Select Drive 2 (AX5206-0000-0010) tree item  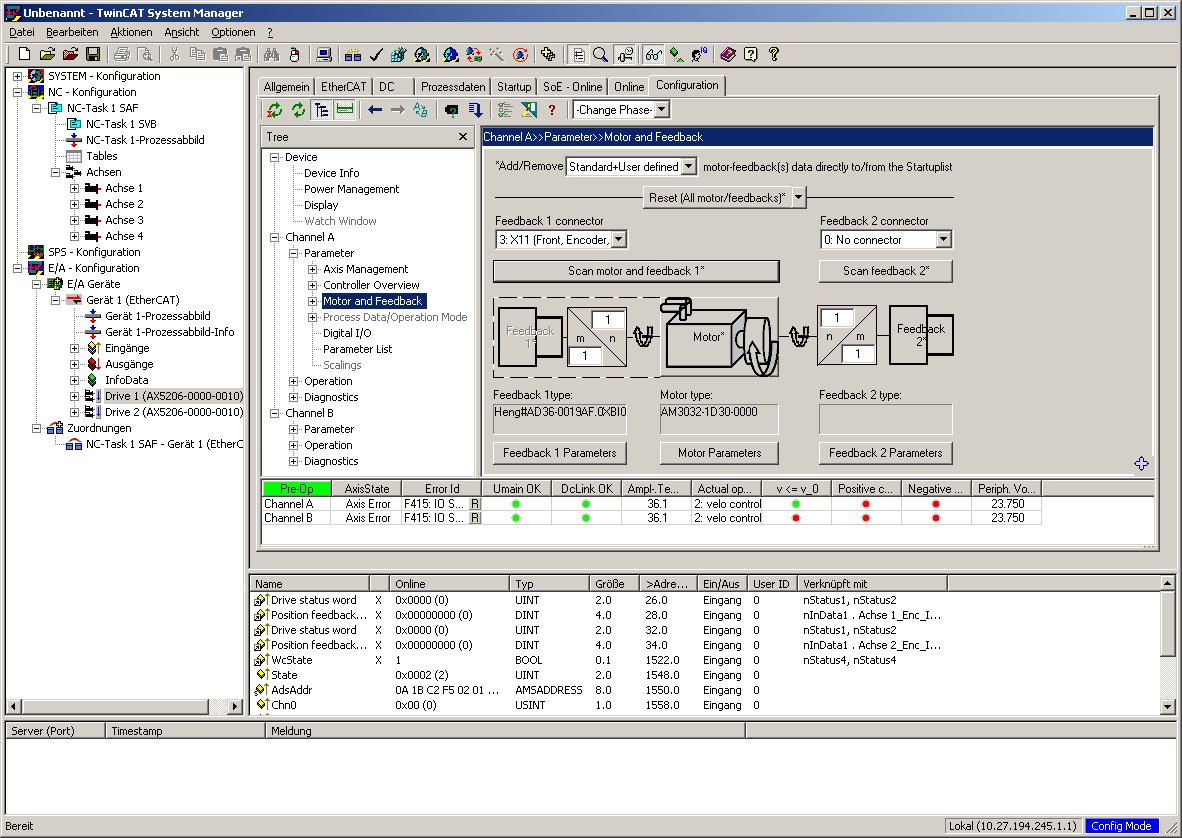(x=173, y=412)
